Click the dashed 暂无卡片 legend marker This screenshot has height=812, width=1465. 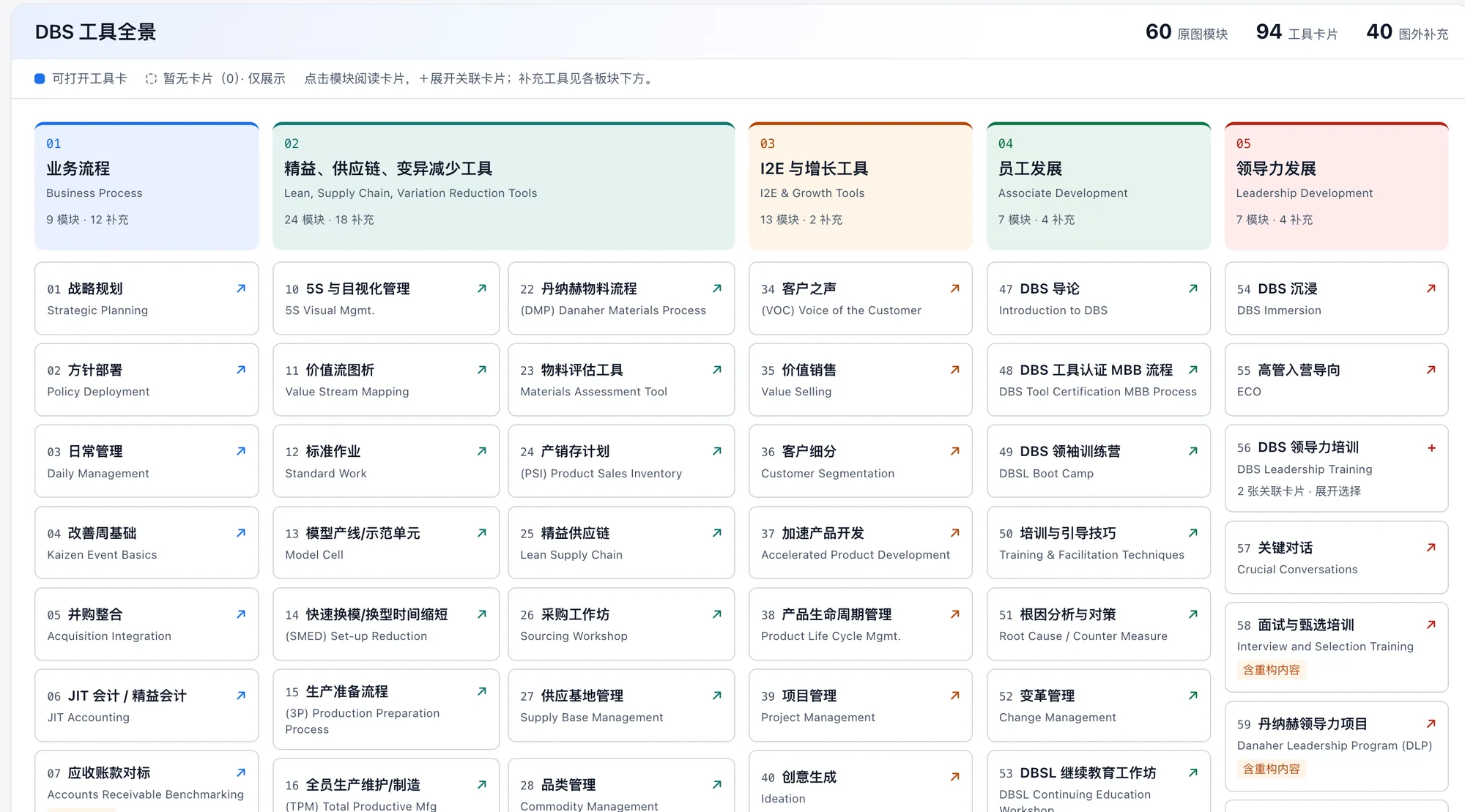coord(151,78)
